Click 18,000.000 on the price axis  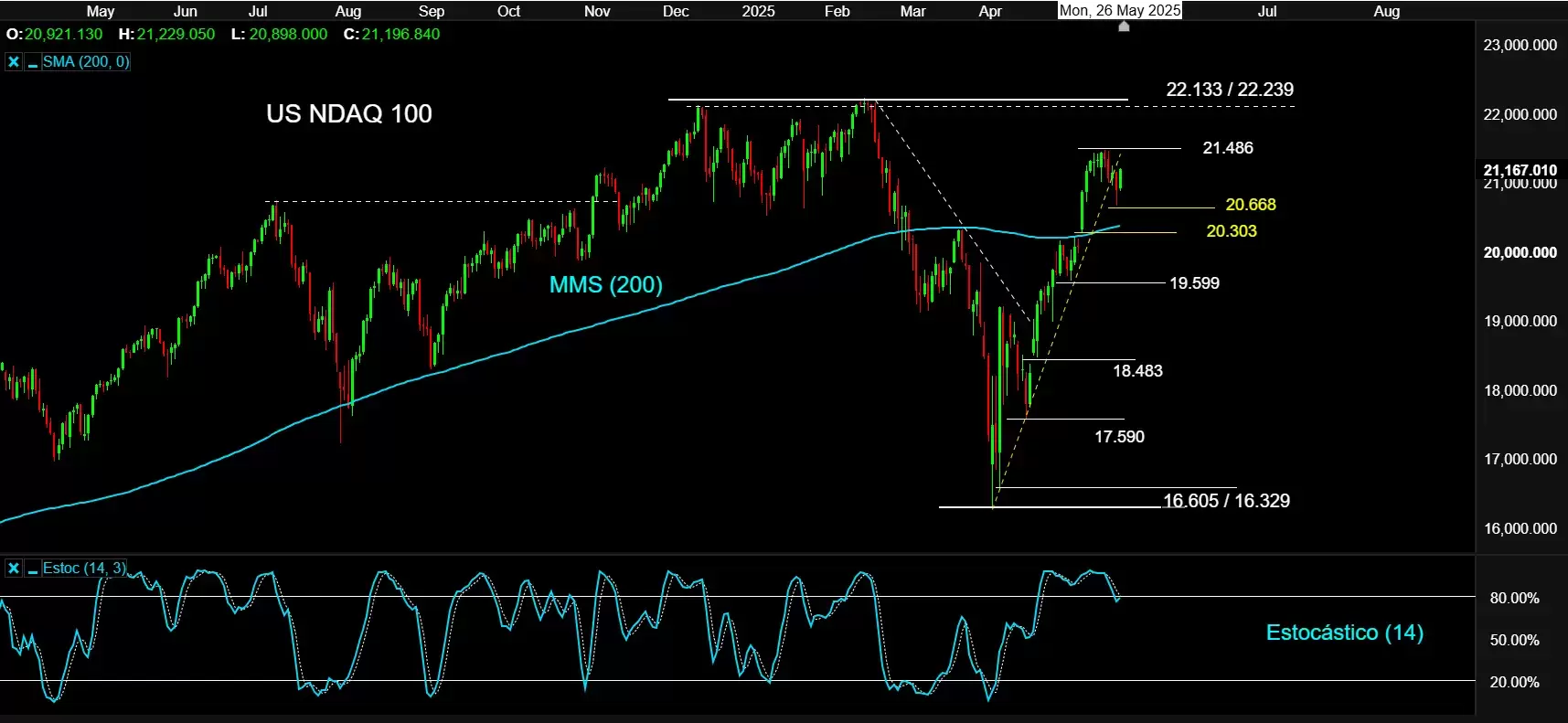point(1520,390)
